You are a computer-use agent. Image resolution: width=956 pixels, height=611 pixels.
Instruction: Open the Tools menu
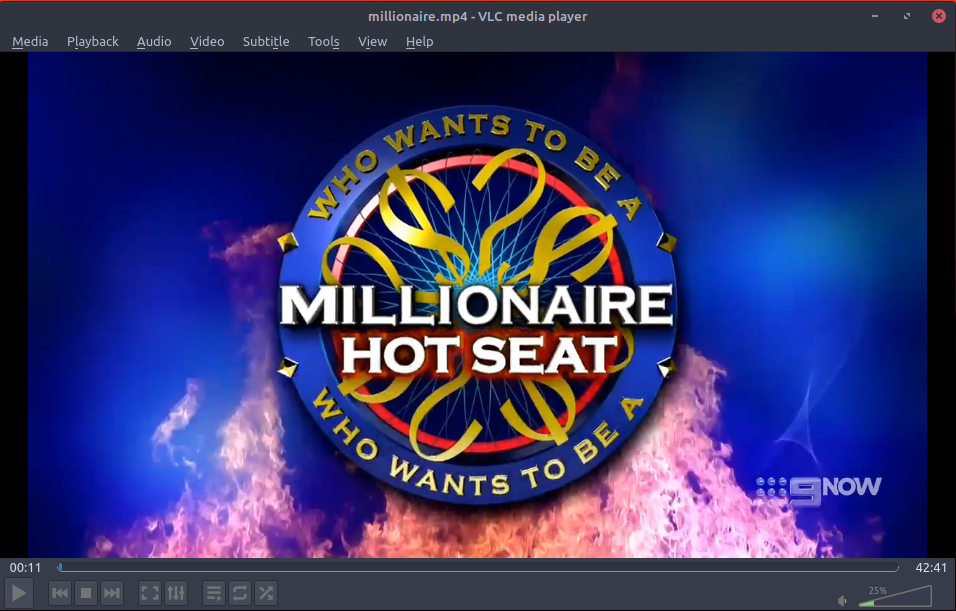click(x=323, y=41)
